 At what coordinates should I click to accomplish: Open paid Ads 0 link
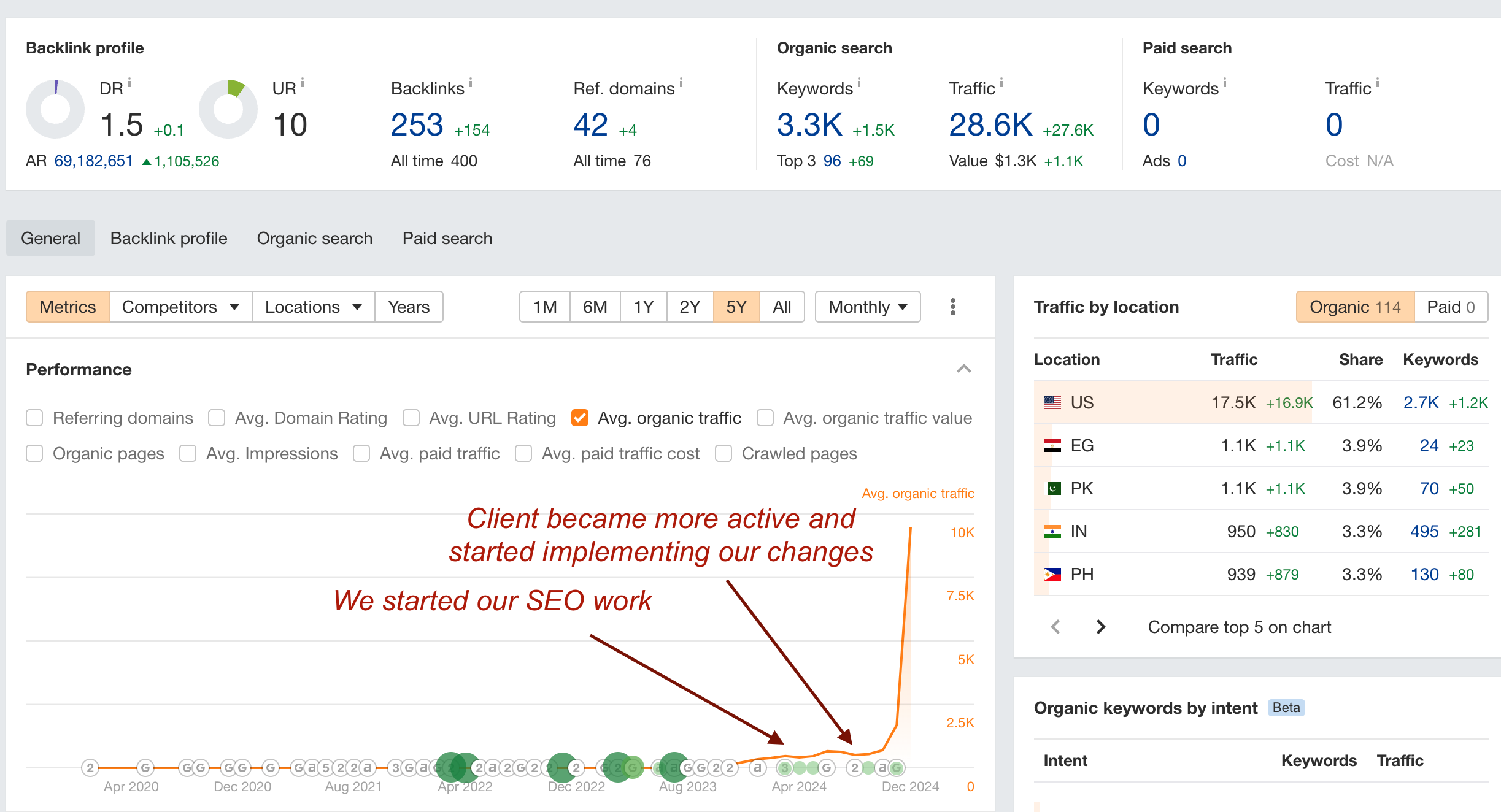click(1182, 161)
